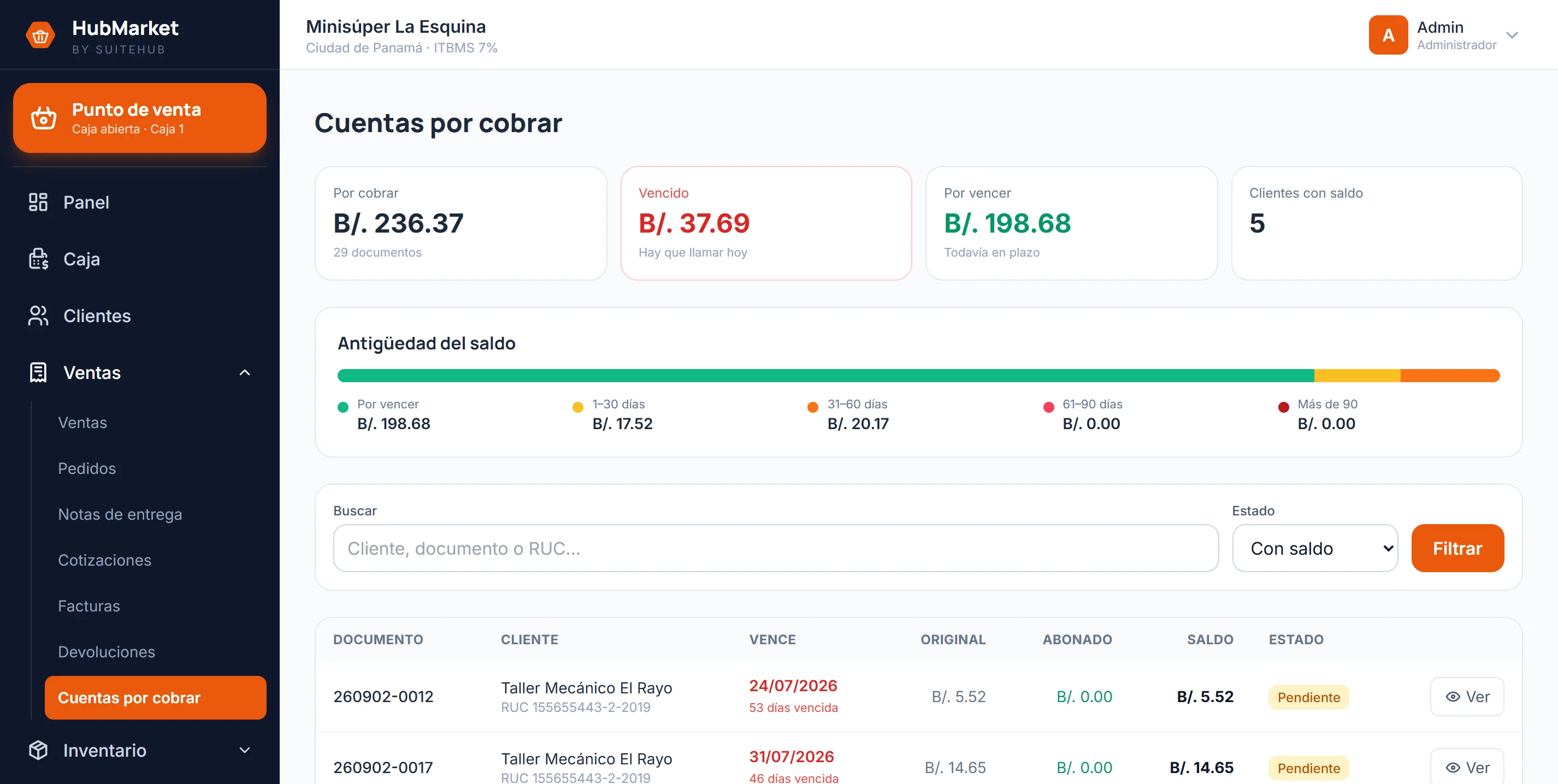The width and height of the screenshot is (1558, 784).
Task: Click the HubMarket basket logo icon
Action: [x=40, y=35]
